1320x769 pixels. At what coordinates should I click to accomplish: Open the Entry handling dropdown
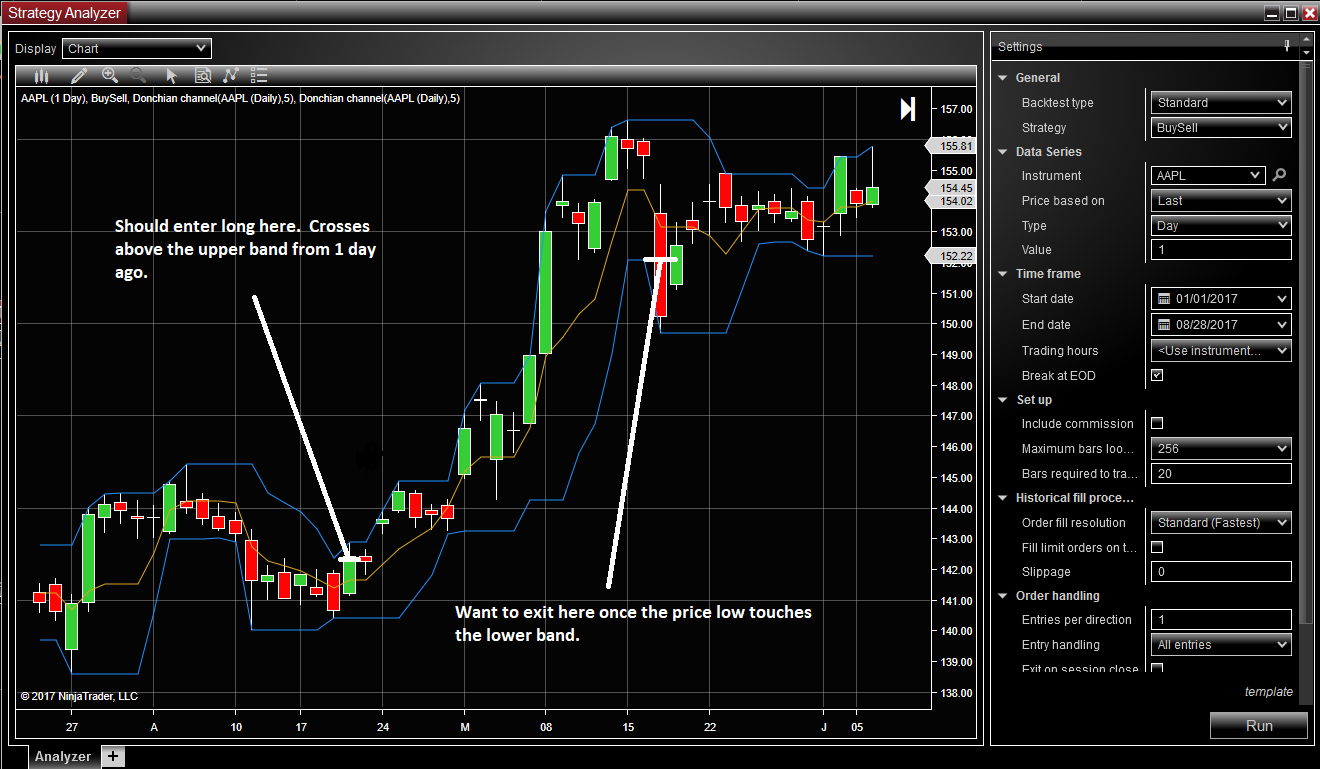[x=1221, y=645]
